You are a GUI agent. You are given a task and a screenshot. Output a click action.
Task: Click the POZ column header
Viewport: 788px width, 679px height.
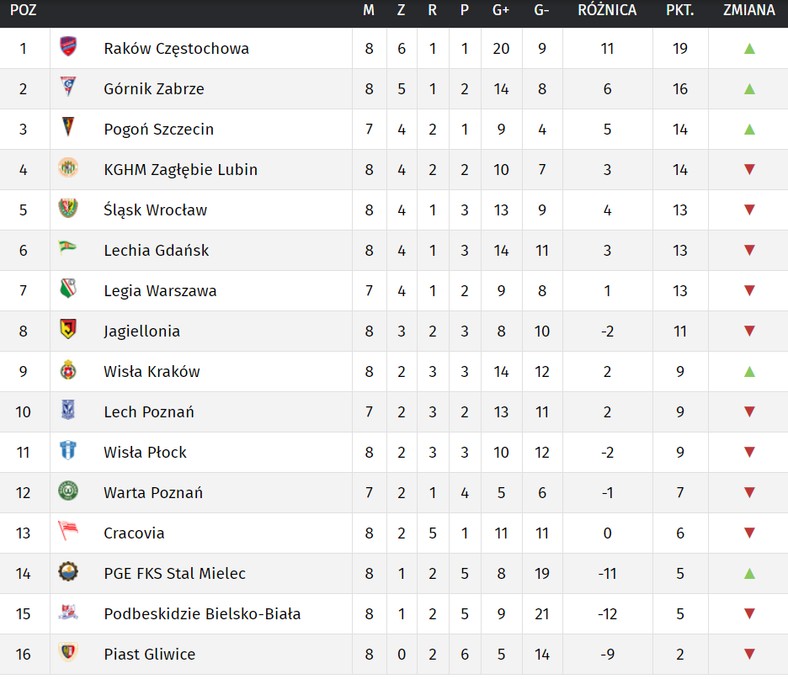click(23, 10)
